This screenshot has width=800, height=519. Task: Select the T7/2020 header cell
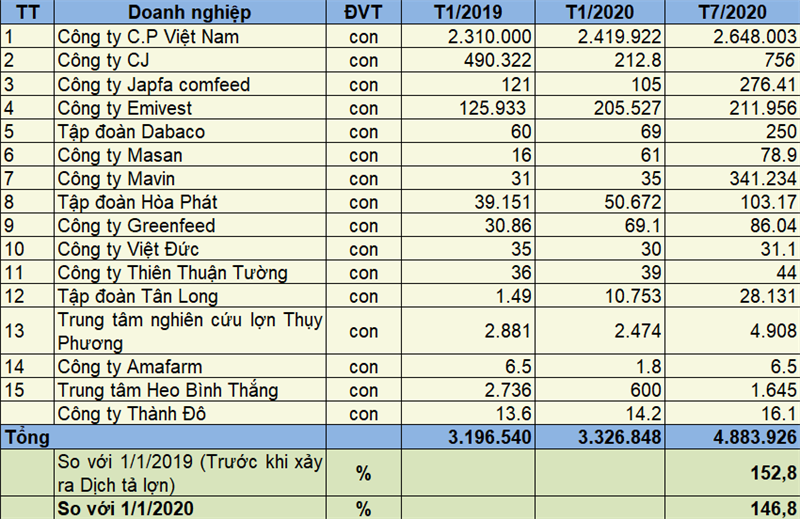(x=733, y=12)
